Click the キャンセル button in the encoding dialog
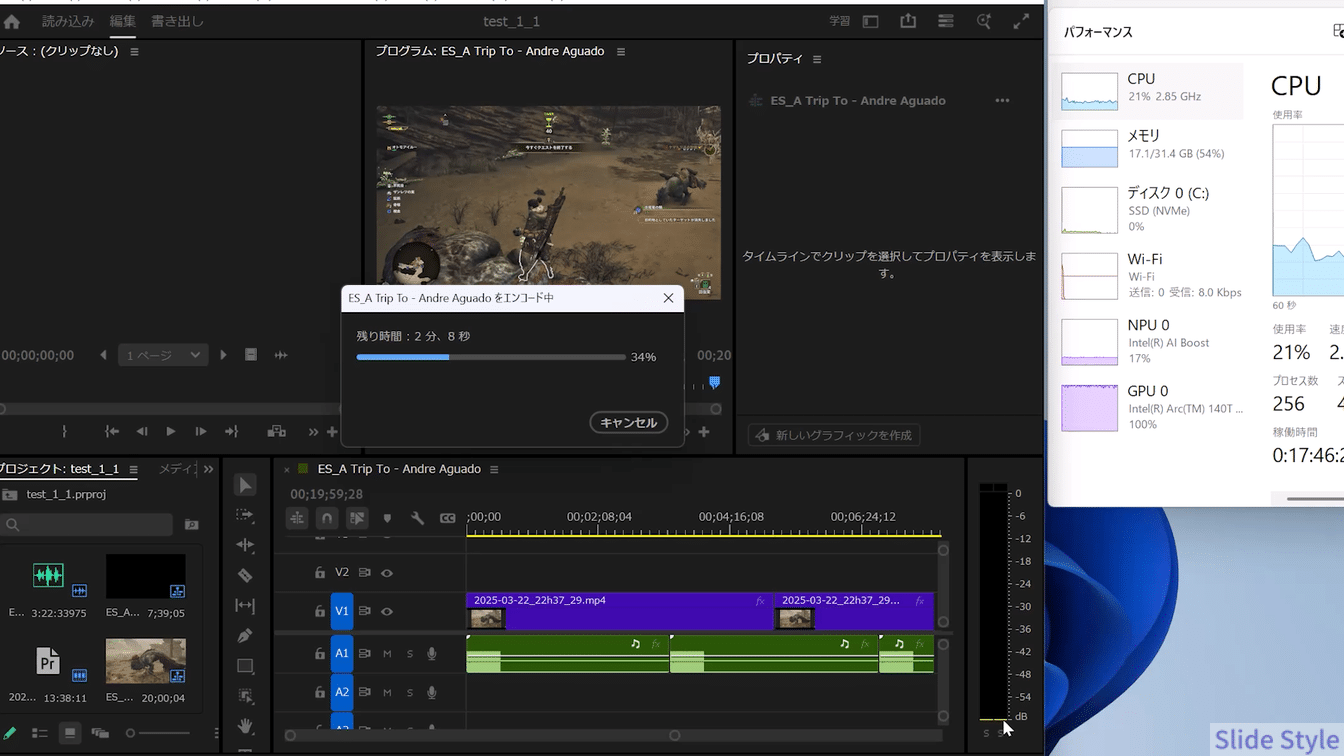Image resolution: width=1344 pixels, height=756 pixels. point(628,423)
